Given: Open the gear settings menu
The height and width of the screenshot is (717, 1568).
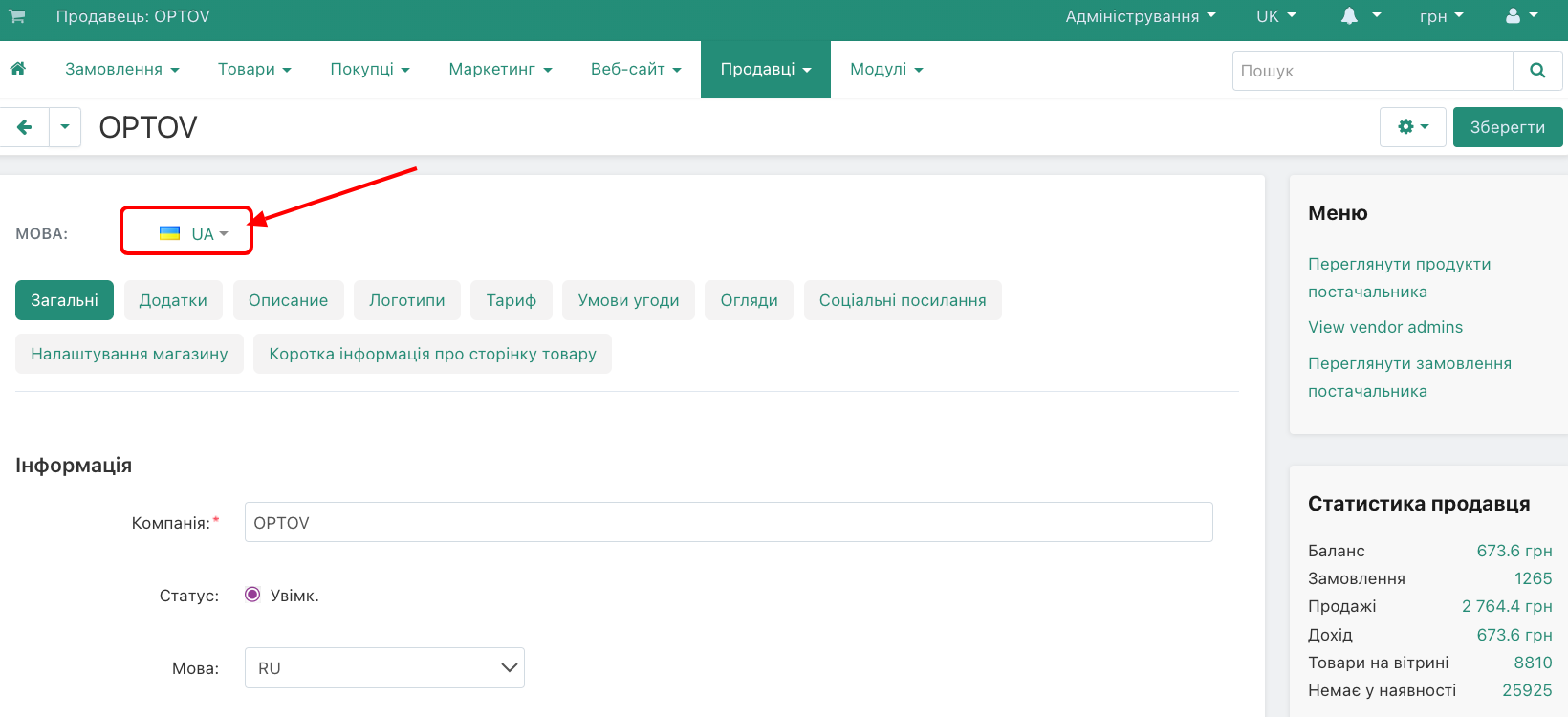Looking at the screenshot, I should pos(1412,127).
